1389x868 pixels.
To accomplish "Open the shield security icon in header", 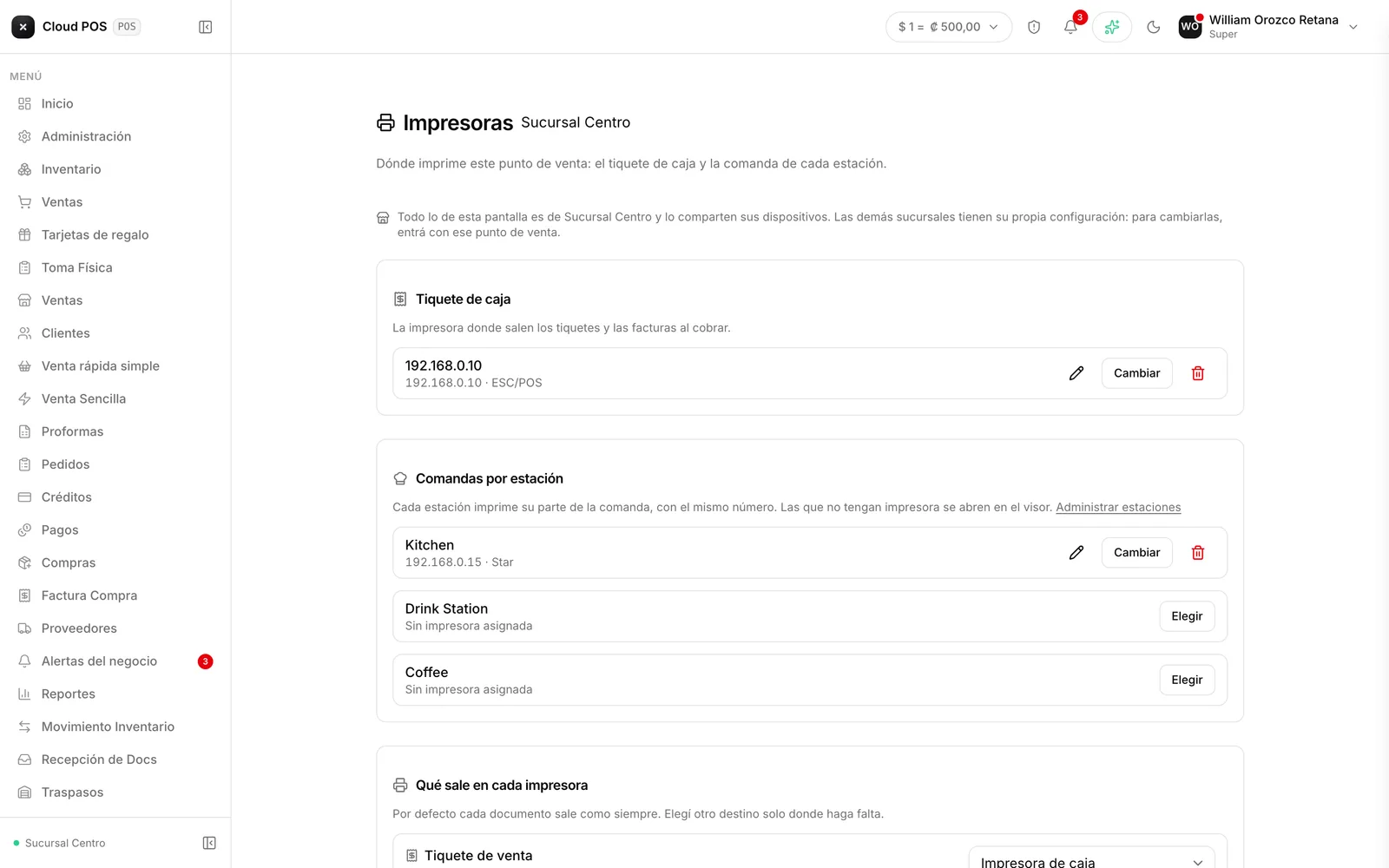I will click(1034, 27).
